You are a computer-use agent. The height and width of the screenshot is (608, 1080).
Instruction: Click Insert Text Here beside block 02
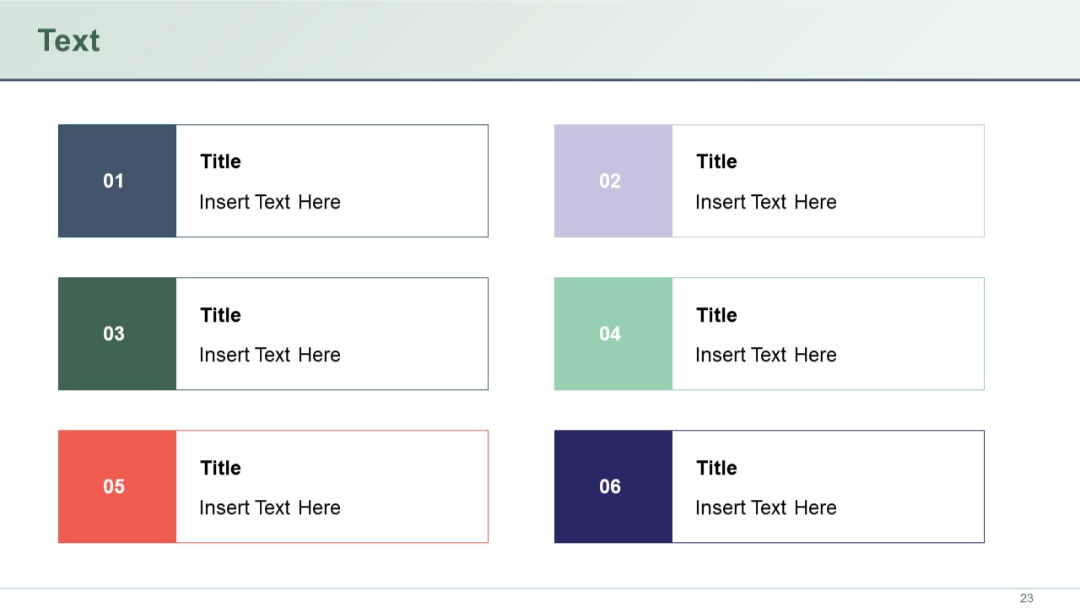(x=766, y=202)
